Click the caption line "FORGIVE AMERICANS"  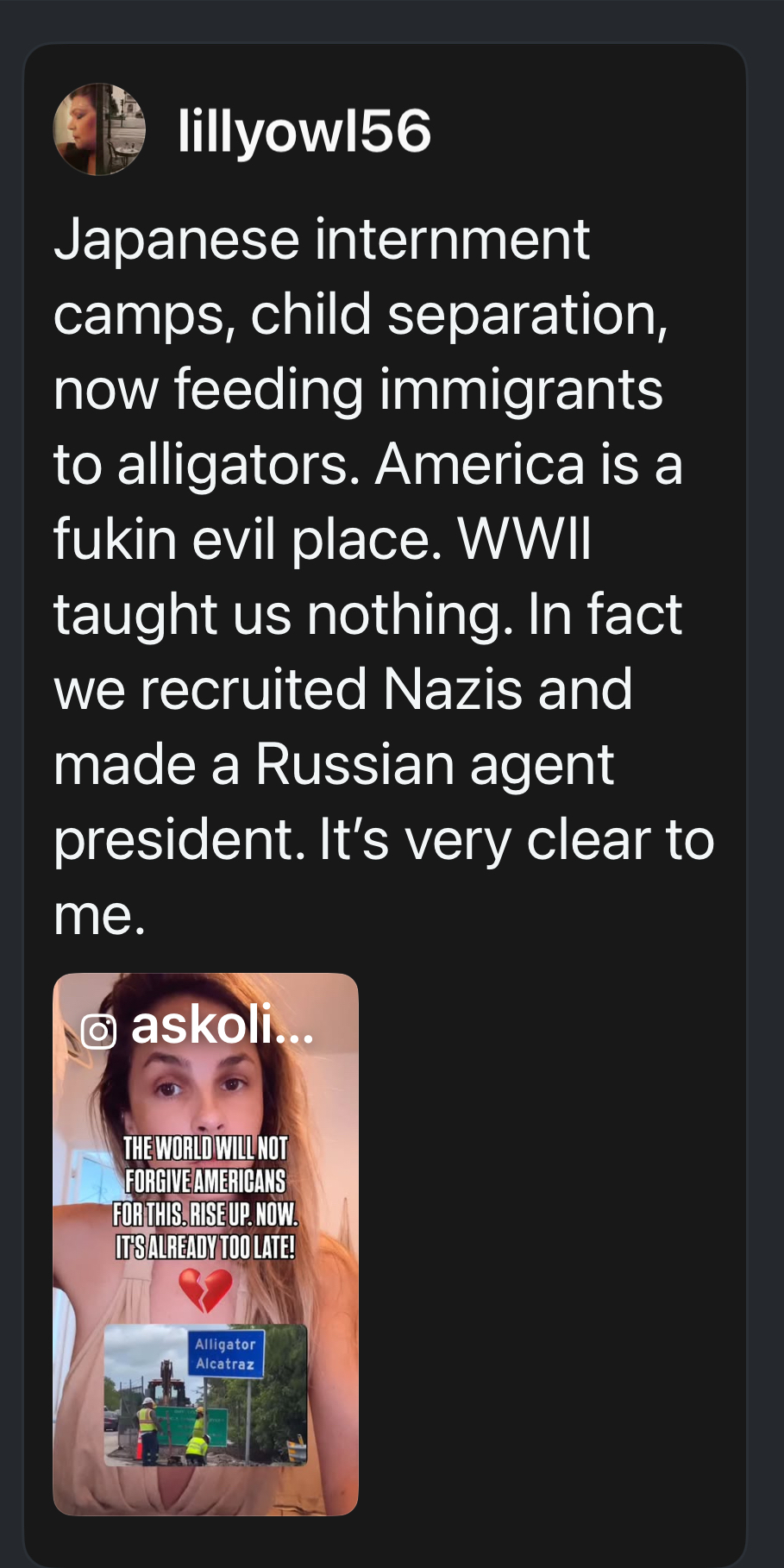click(205, 1182)
